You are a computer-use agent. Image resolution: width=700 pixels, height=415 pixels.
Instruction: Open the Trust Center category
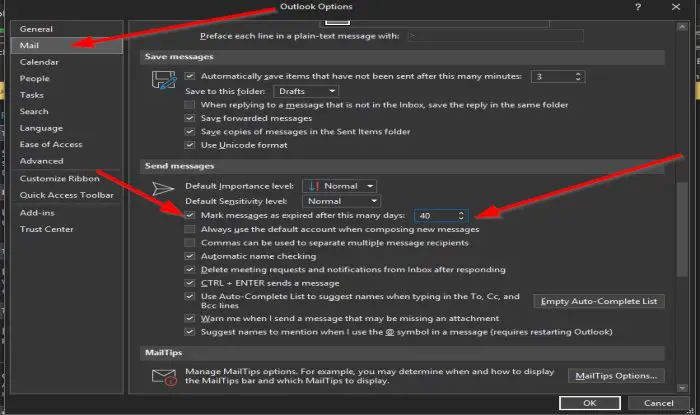pyautogui.click(x=67, y=229)
